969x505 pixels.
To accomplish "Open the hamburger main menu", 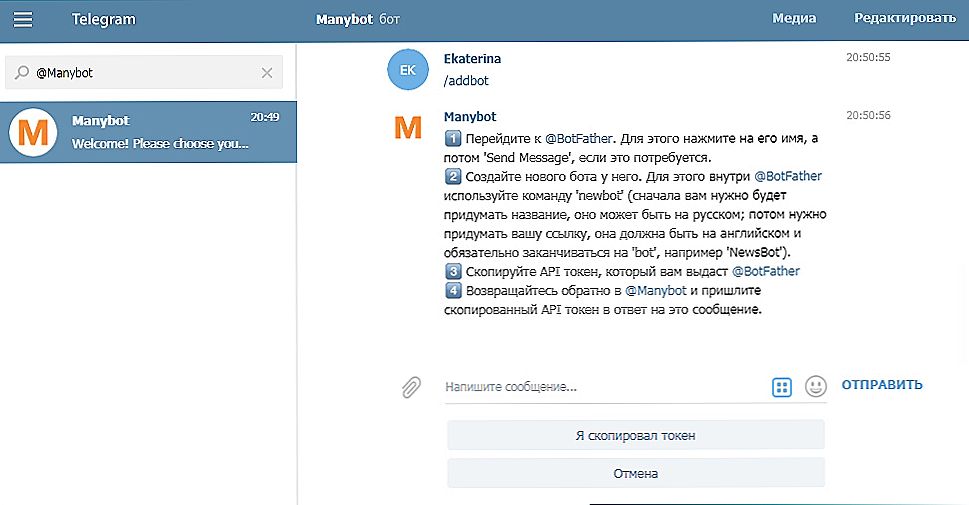I will coord(23,19).
